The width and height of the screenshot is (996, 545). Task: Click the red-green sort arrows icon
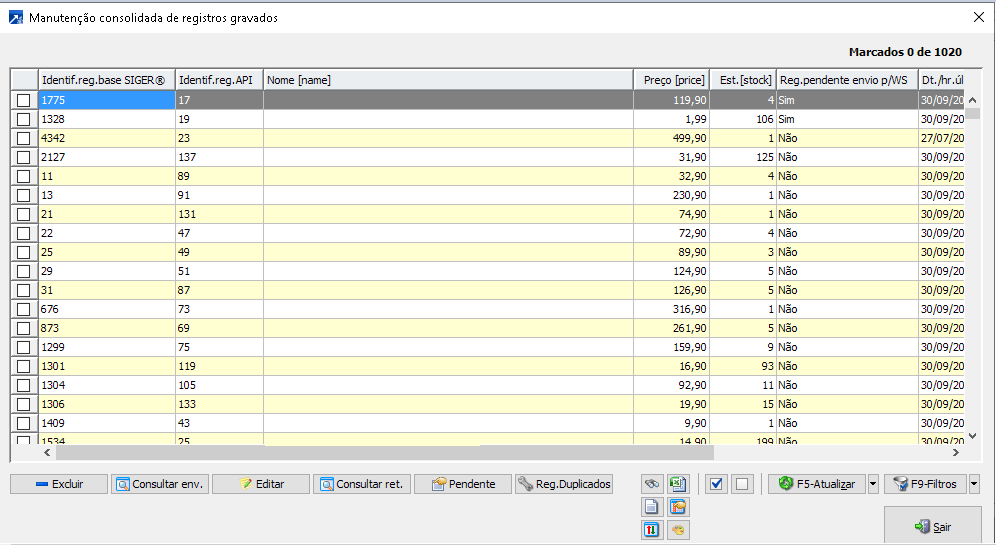652,530
